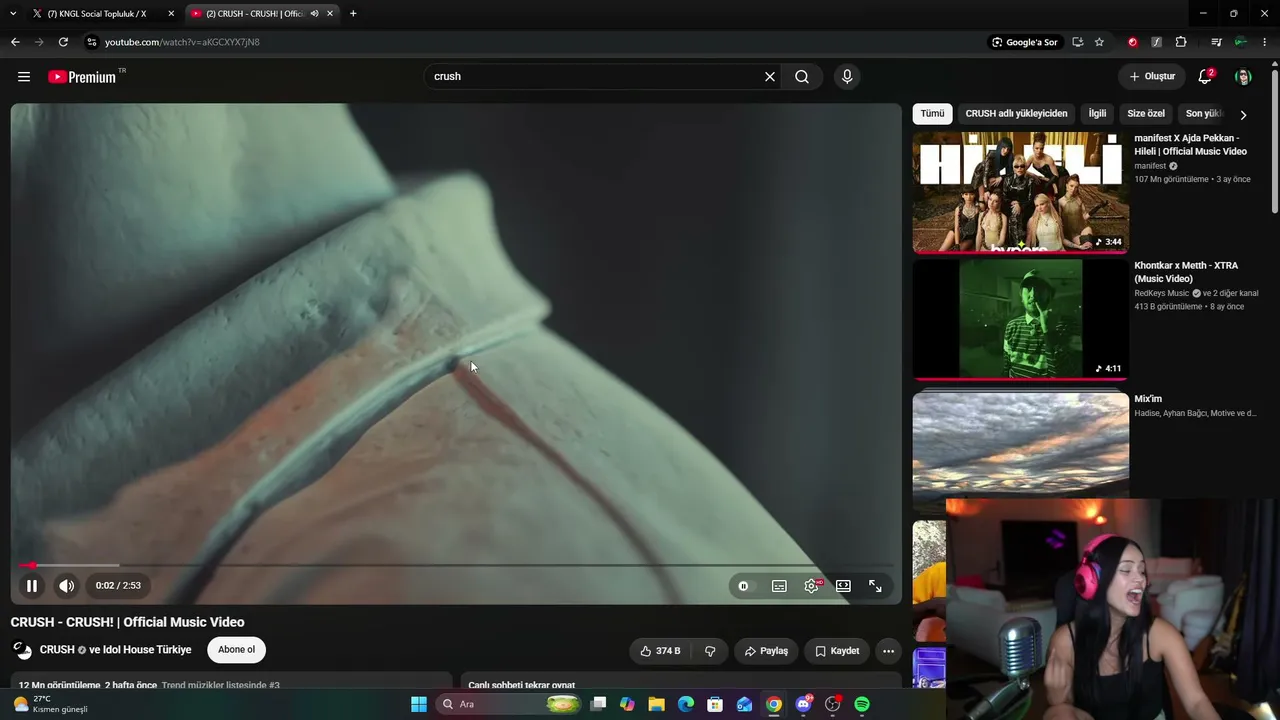Viewport: 1280px width, 720px height.
Task: Reload the page
Action: click(x=63, y=42)
